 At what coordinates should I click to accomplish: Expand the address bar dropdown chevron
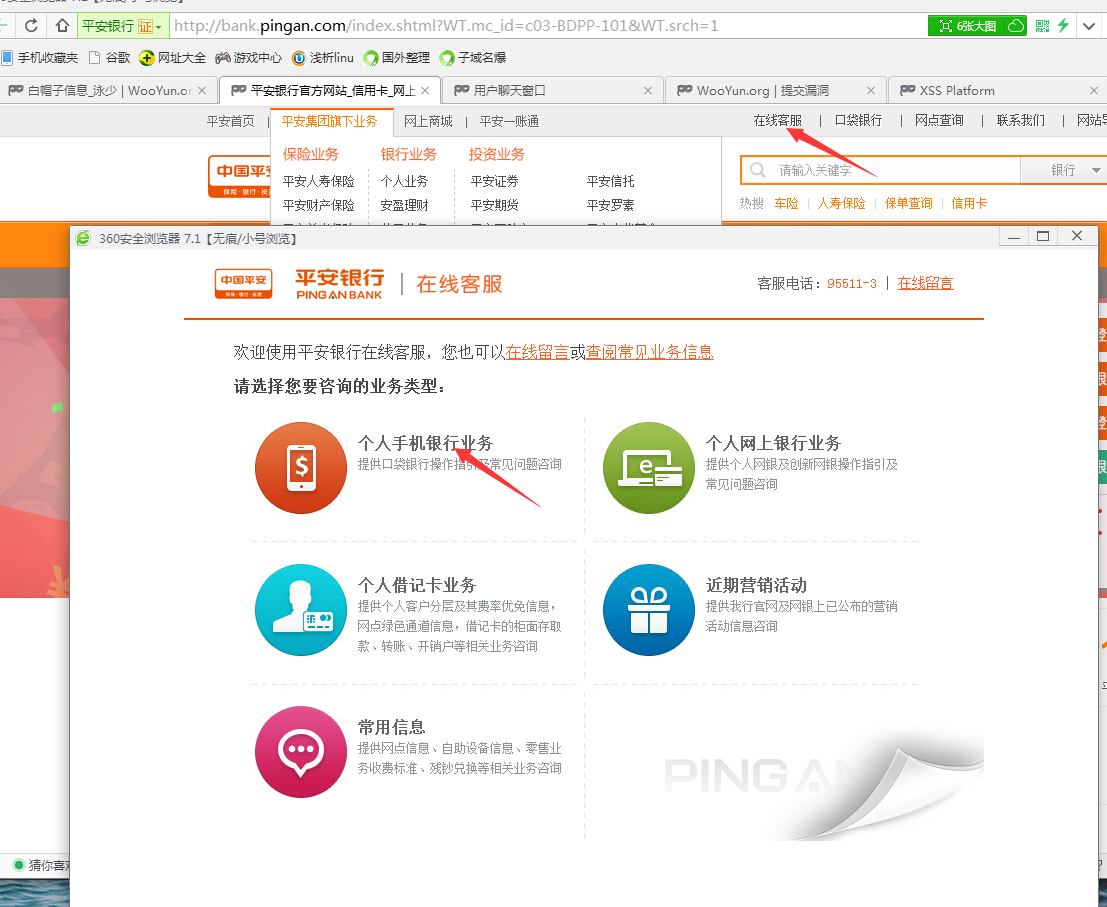click(1089, 26)
